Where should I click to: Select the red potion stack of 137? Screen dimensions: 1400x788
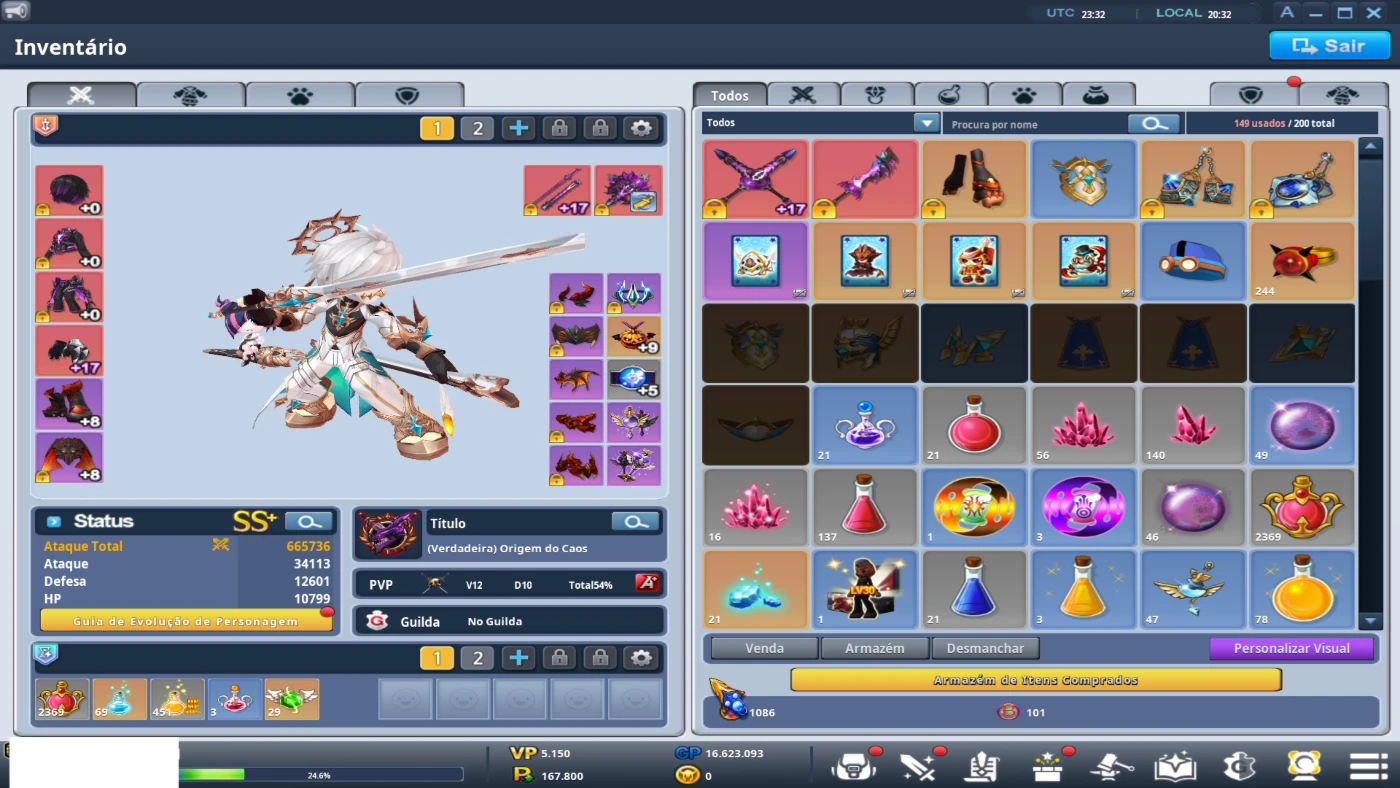pos(864,507)
